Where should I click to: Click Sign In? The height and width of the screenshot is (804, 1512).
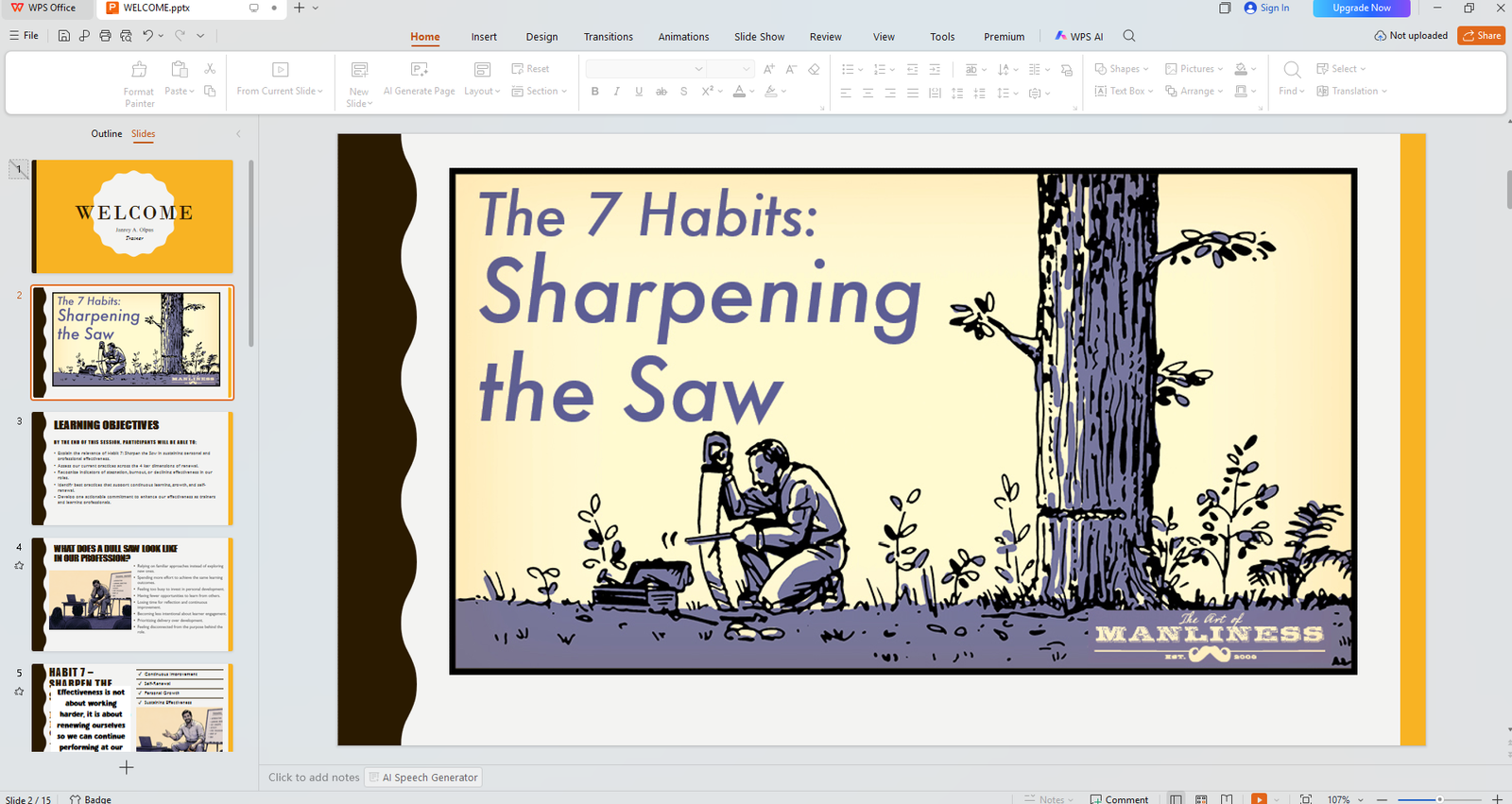click(1266, 8)
